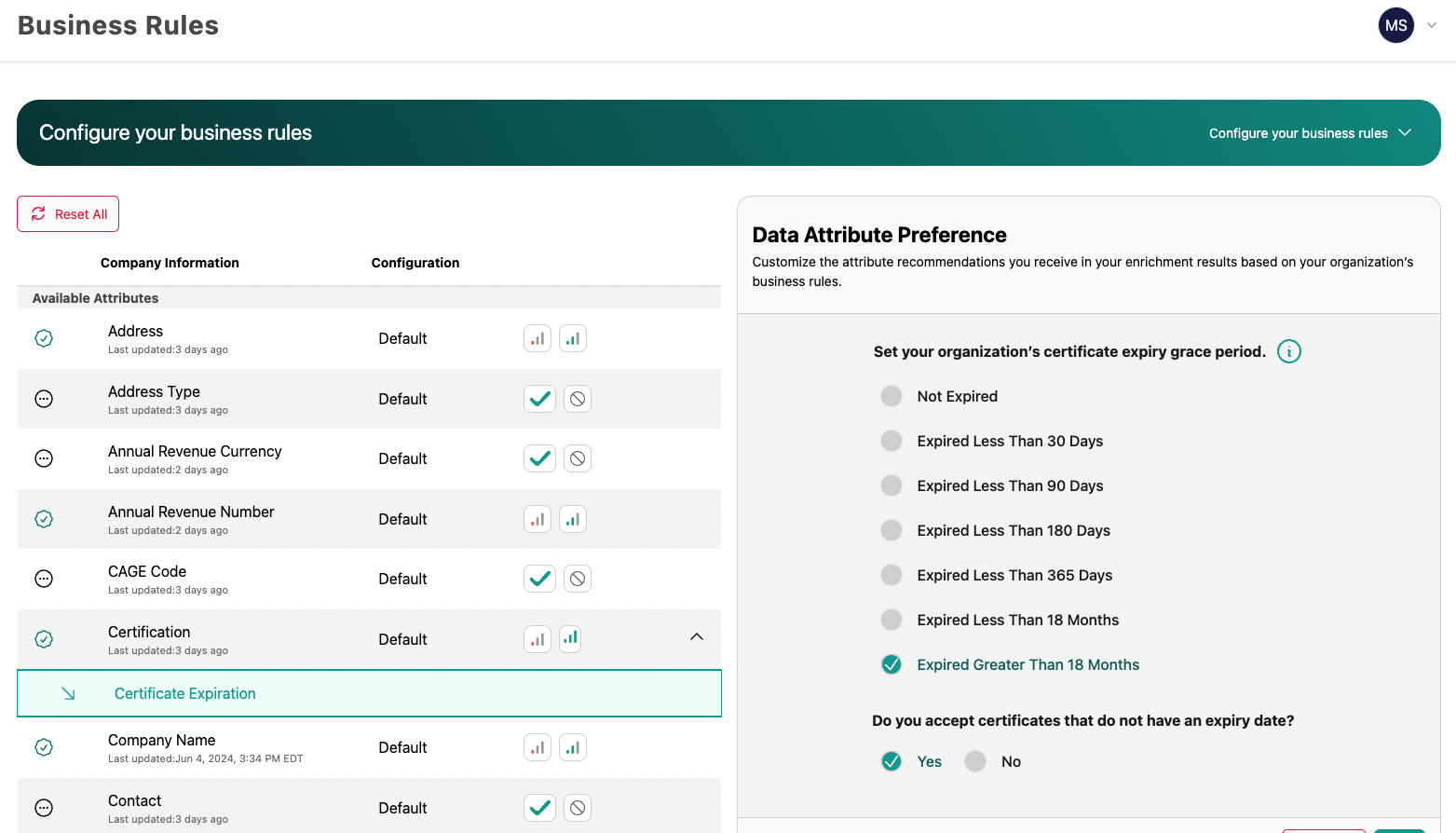1456x833 pixels.
Task: Click high-priority bars icon for Annual Revenue Number
Action: pos(573,519)
